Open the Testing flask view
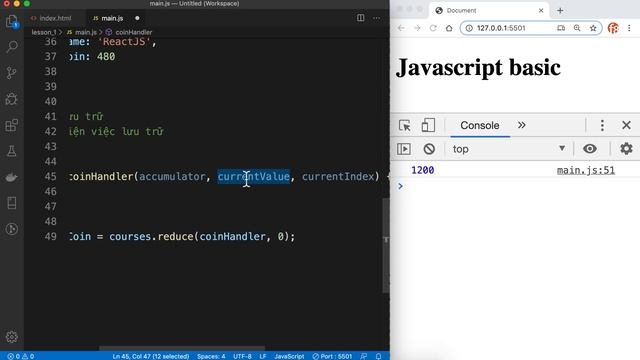Screen dimensions: 640x360 (12, 151)
